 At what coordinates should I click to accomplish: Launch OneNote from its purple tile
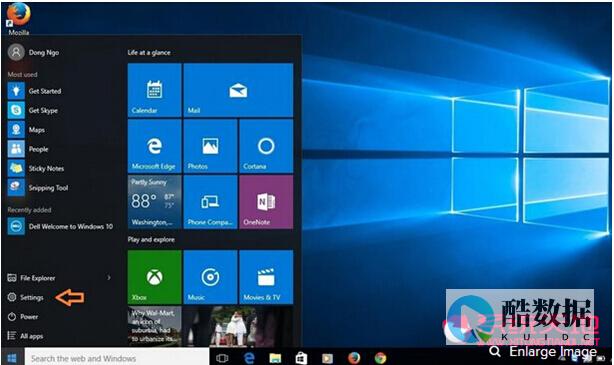266,202
